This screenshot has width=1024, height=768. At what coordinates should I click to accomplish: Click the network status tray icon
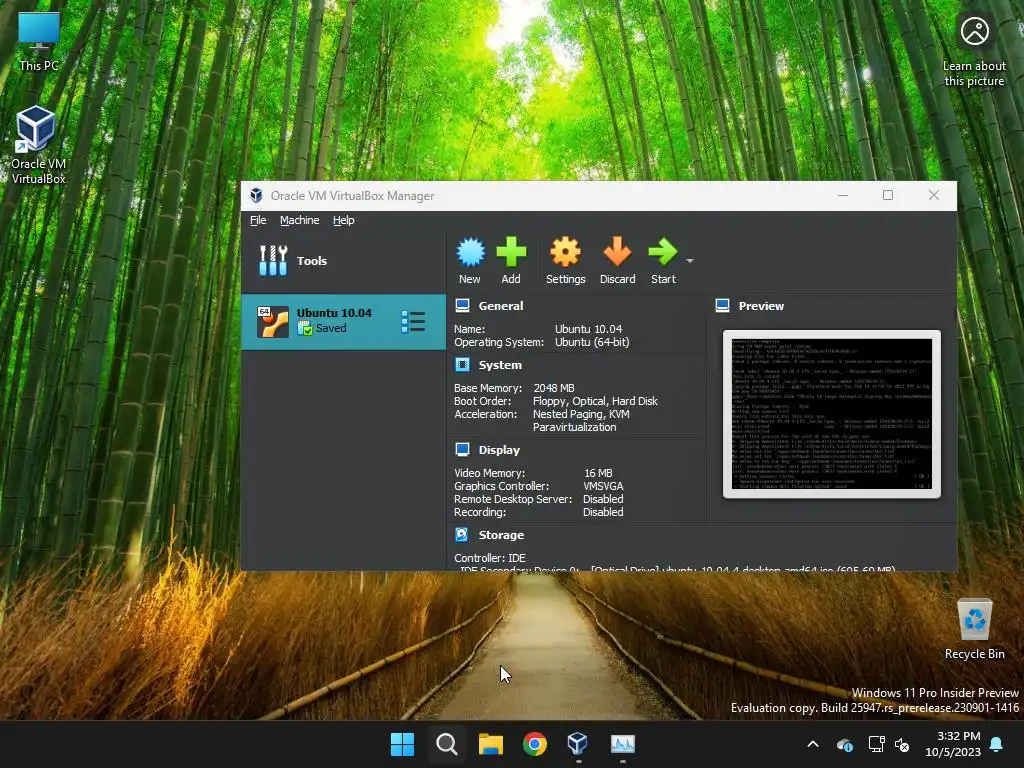tap(876, 744)
